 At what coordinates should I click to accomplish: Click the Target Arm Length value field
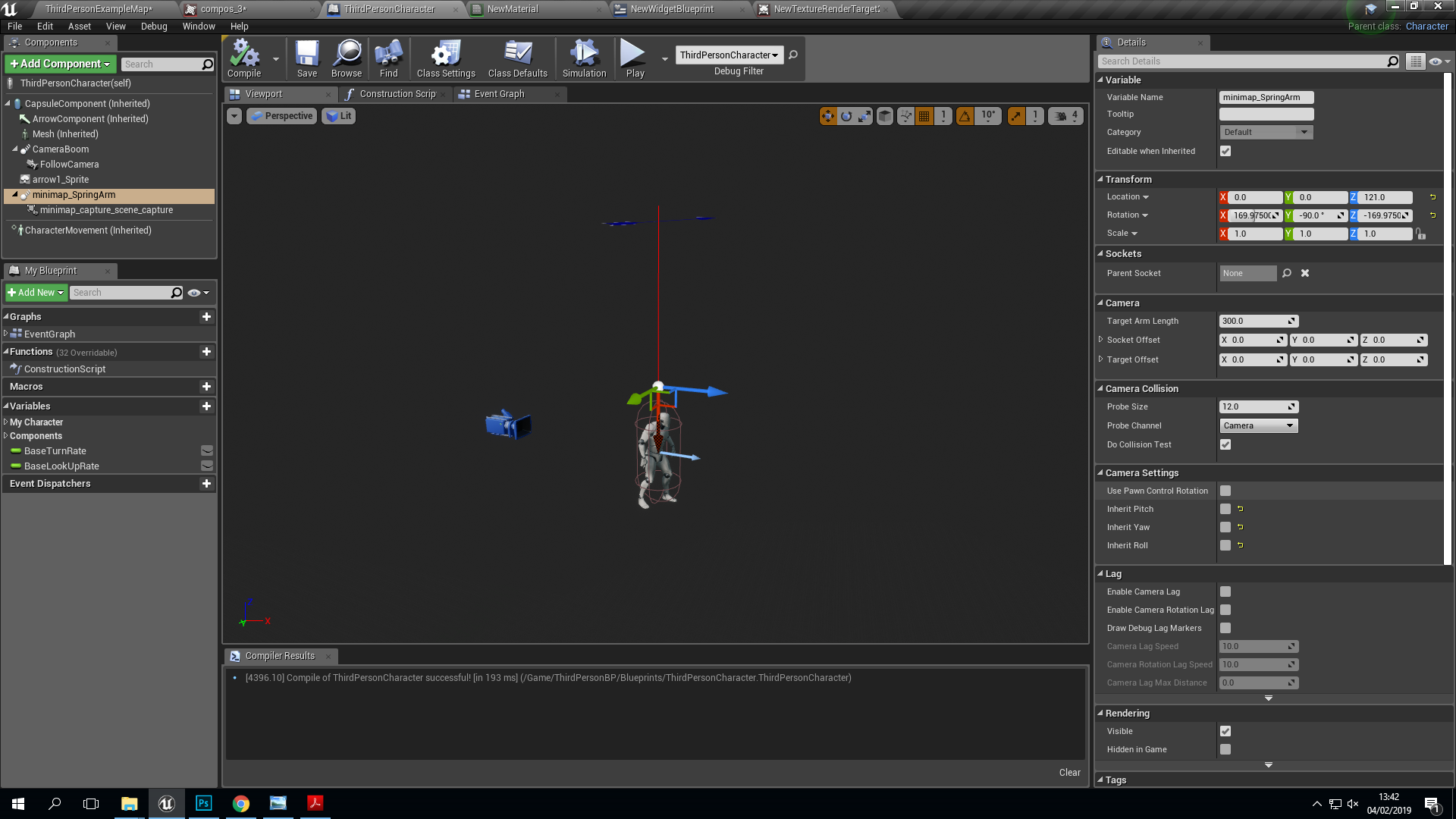[x=1253, y=322]
